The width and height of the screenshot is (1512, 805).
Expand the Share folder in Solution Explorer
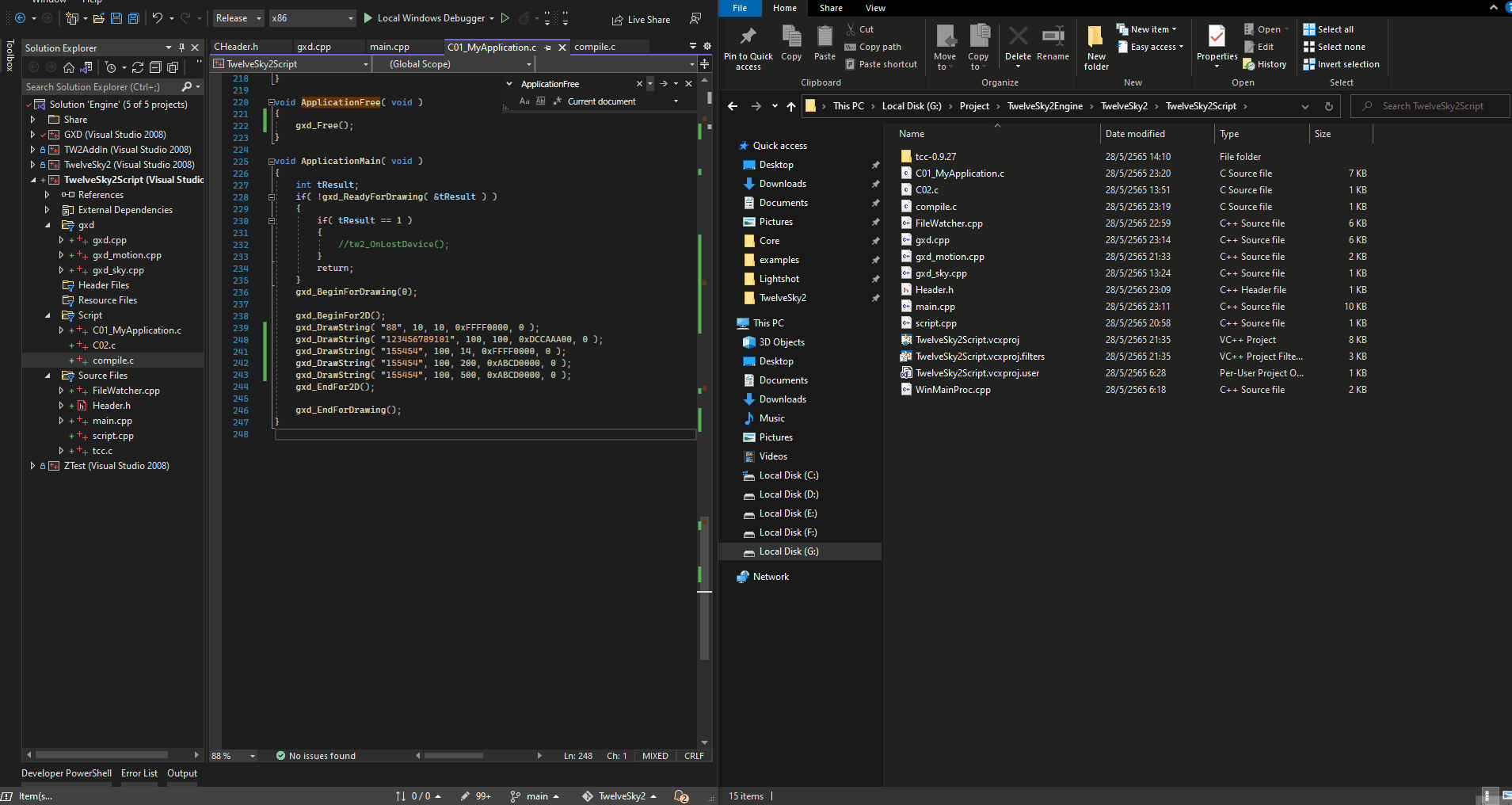[x=32, y=120]
